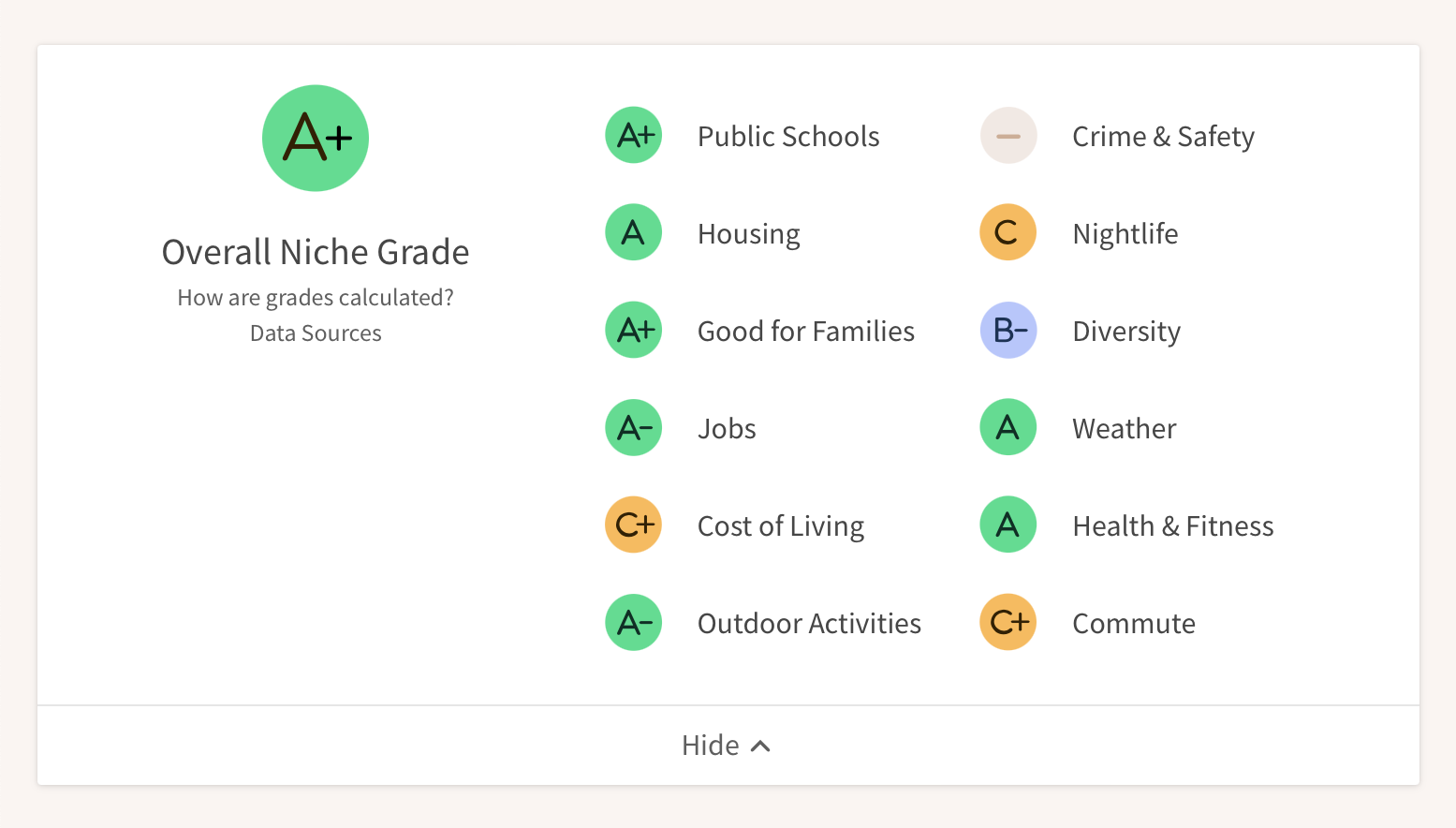Click the Public Schools A+ grade badge
The height and width of the screenshot is (828, 1456).
pos(634,135)
